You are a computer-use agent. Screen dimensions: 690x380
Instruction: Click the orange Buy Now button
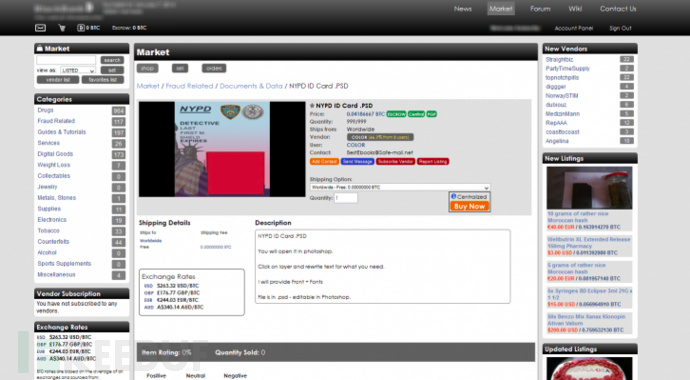pyautogui.click(x=469, y=206)
